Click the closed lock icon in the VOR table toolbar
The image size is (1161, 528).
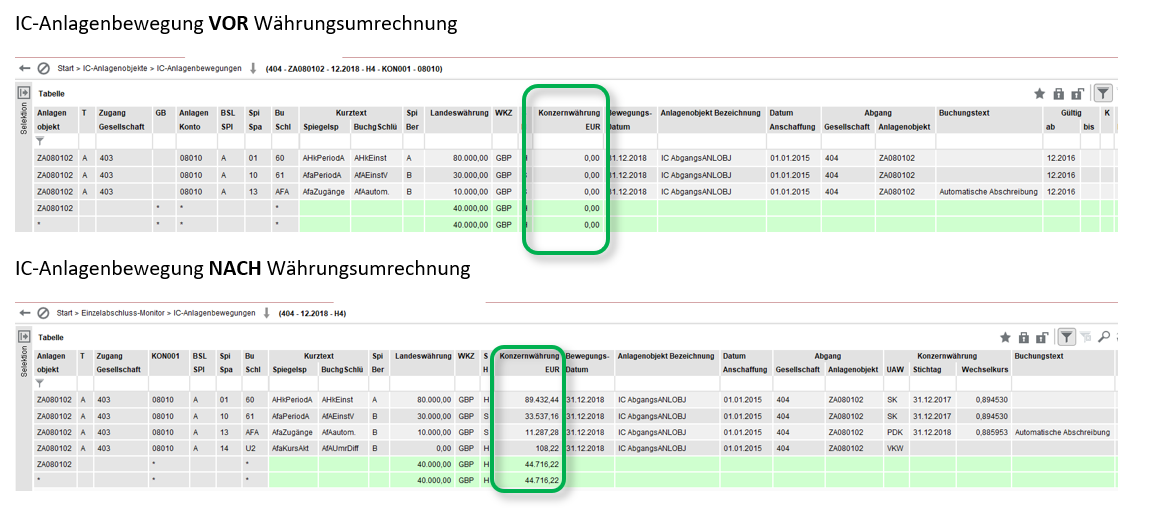coord(1059,93)
